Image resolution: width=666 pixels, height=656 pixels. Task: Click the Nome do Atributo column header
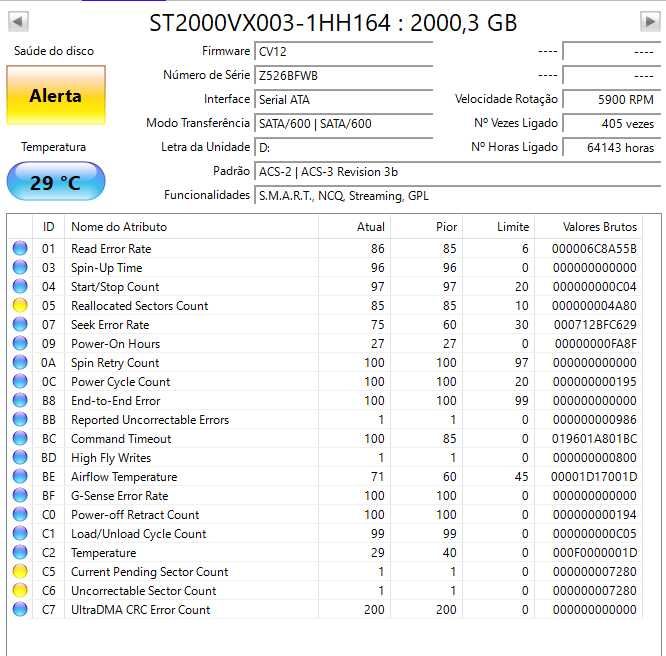point(192,226)
